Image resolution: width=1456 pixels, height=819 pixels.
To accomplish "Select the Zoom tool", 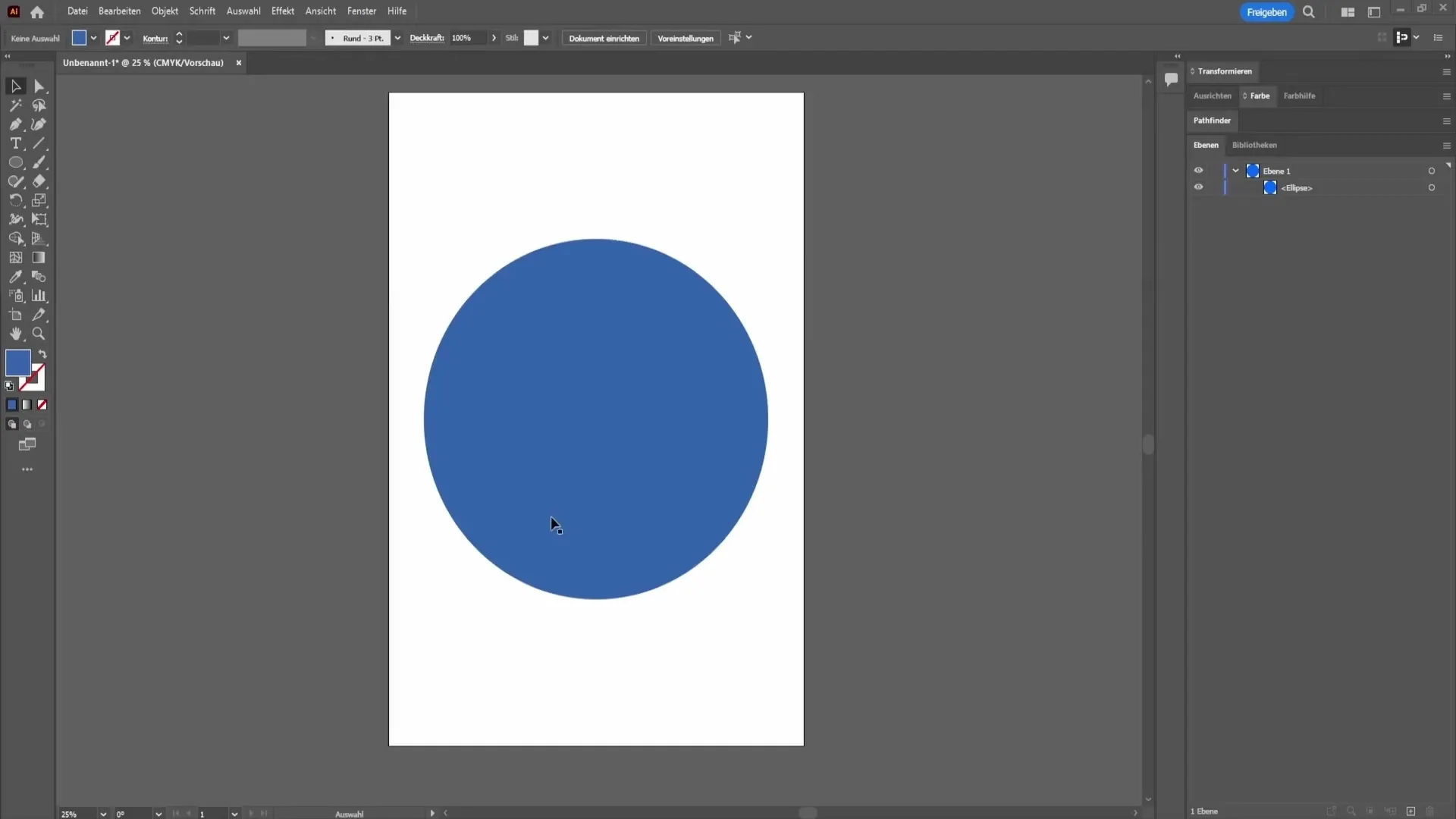I will click(39, 334).
